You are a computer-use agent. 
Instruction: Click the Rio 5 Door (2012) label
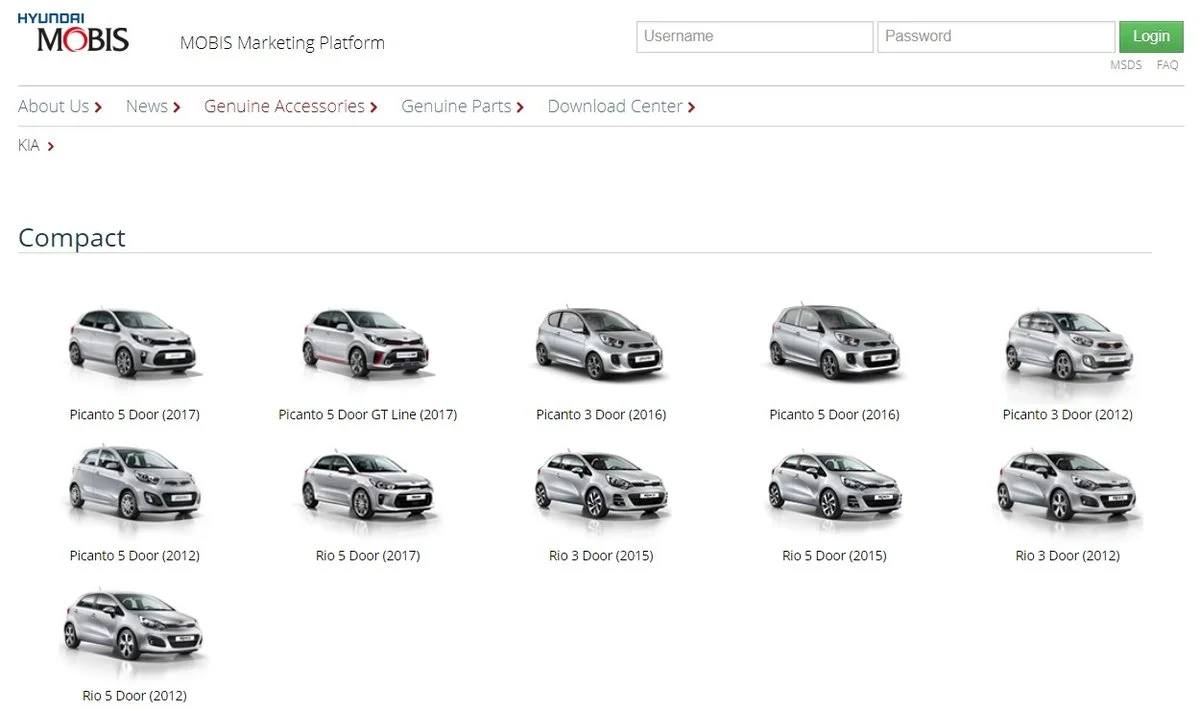(134, 695)
